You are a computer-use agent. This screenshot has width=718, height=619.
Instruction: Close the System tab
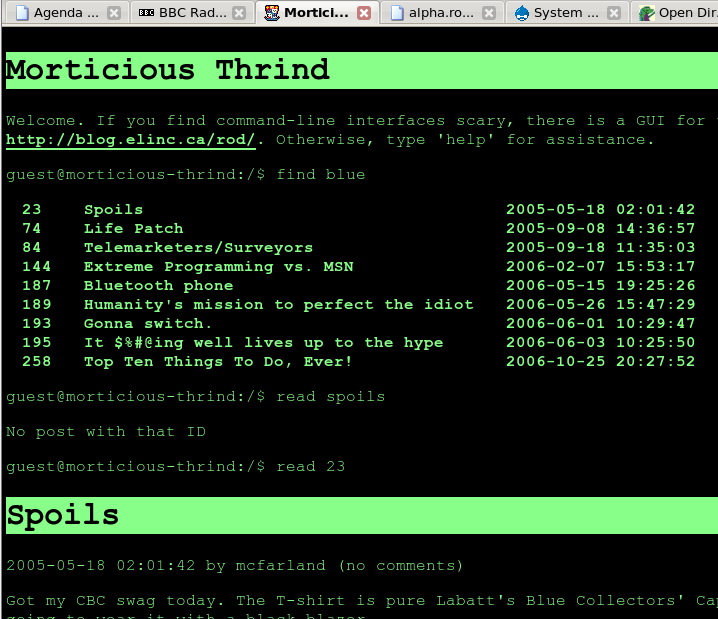[614, 13]
